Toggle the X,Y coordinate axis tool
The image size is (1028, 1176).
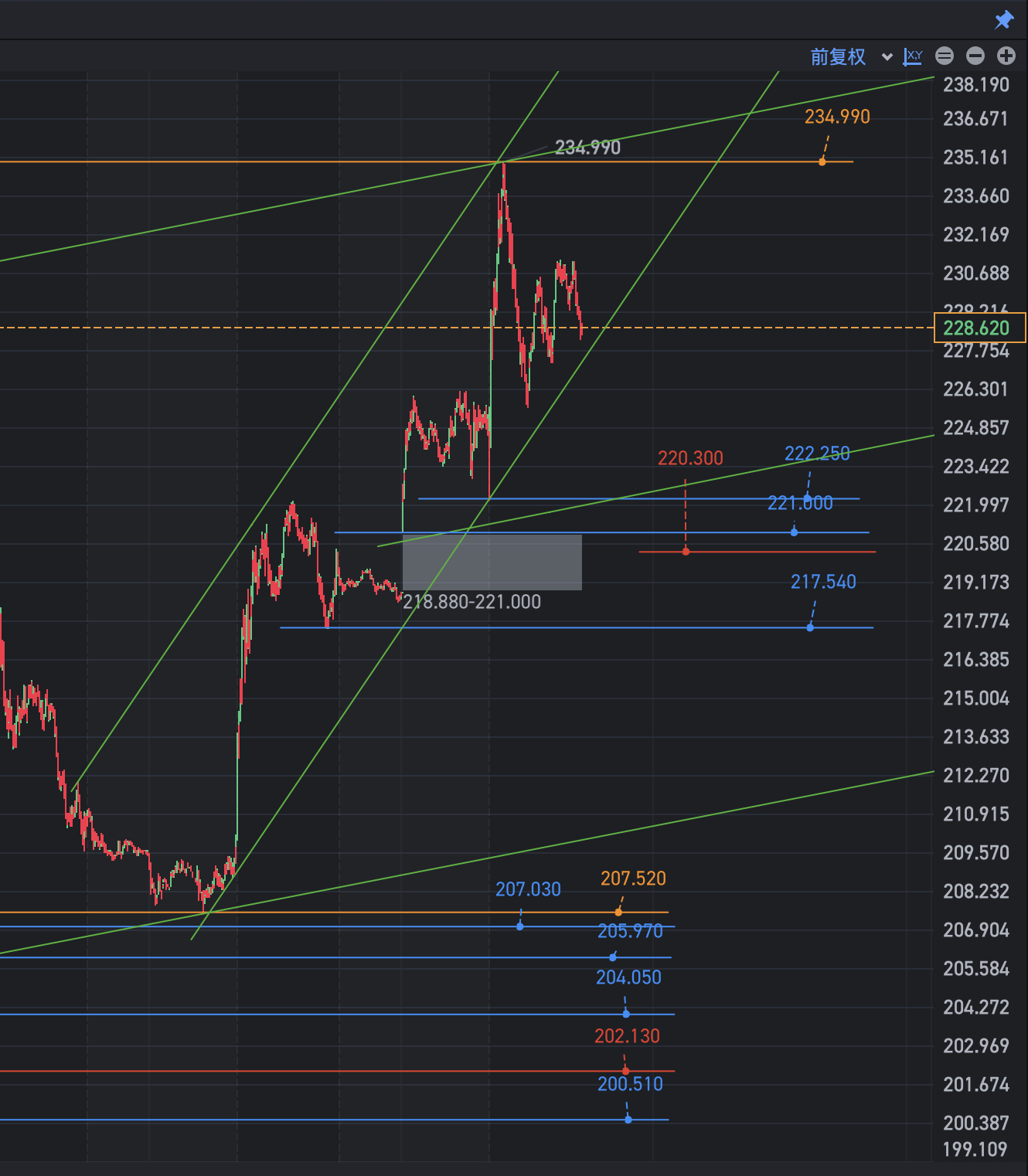(x=913, y=56)
